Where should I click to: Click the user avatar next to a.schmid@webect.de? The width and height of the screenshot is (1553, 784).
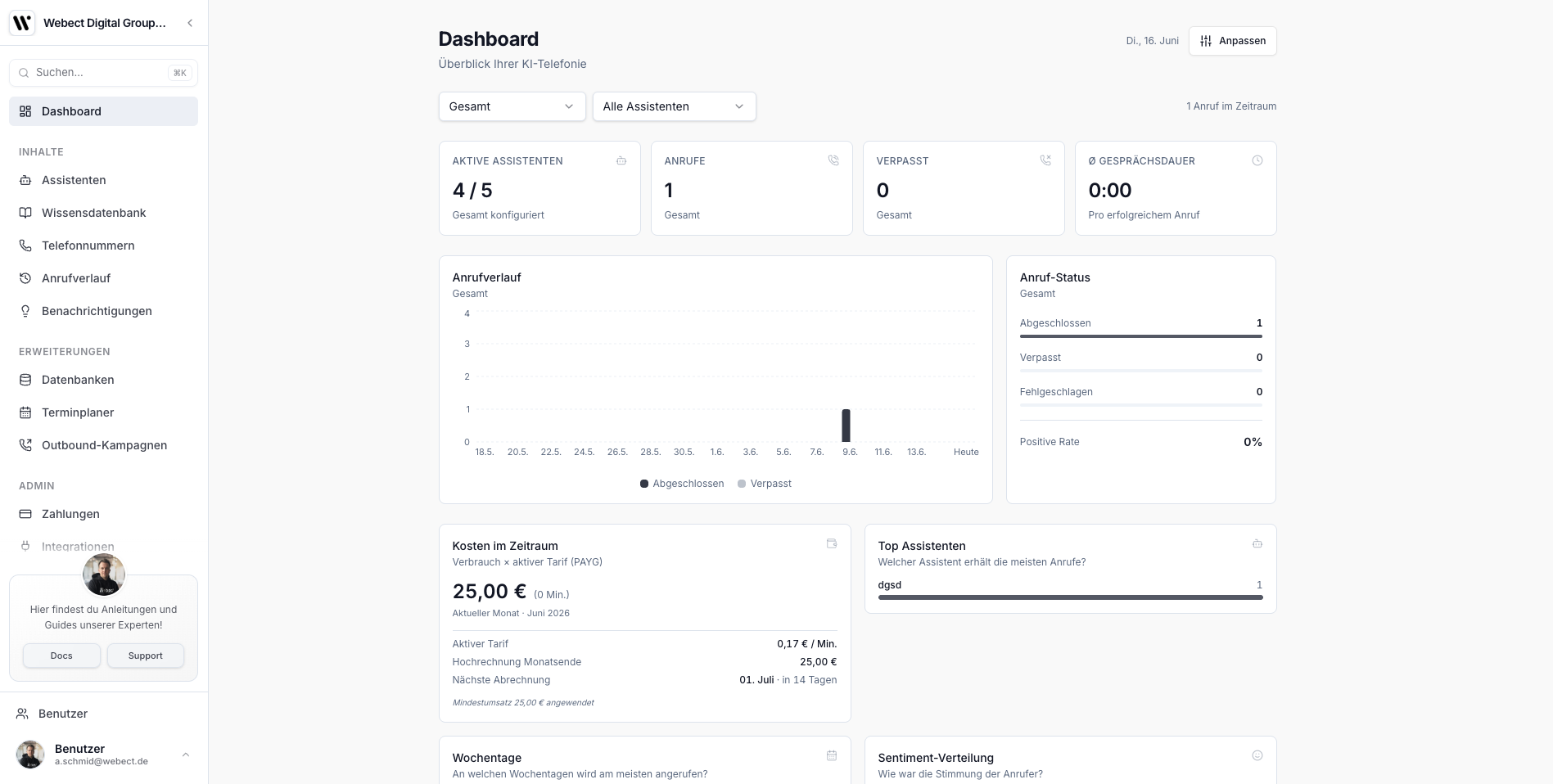click(30, 755)
